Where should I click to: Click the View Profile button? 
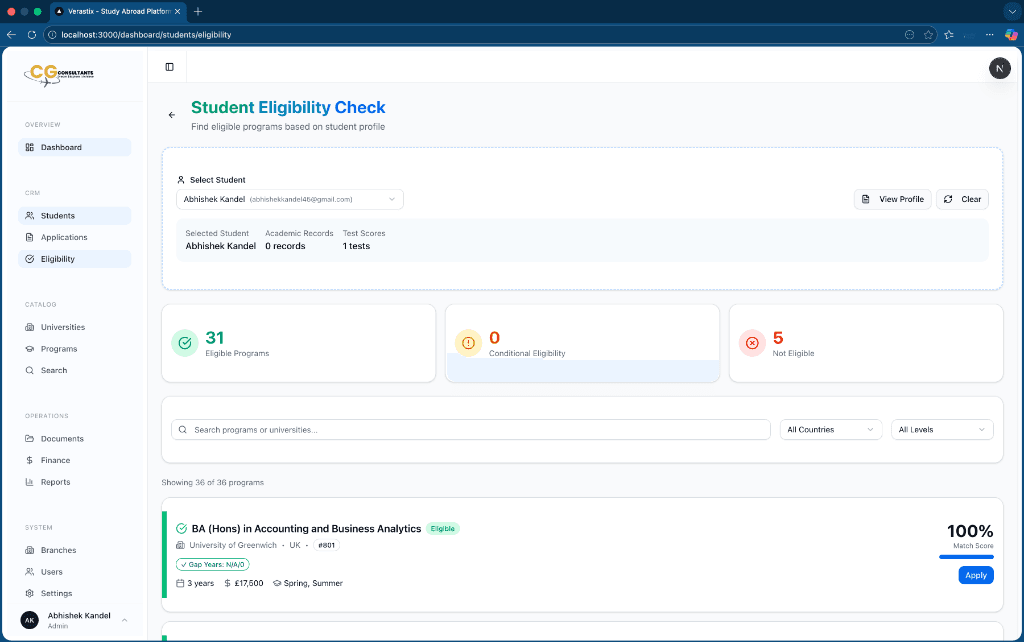(x=892, y=199)
